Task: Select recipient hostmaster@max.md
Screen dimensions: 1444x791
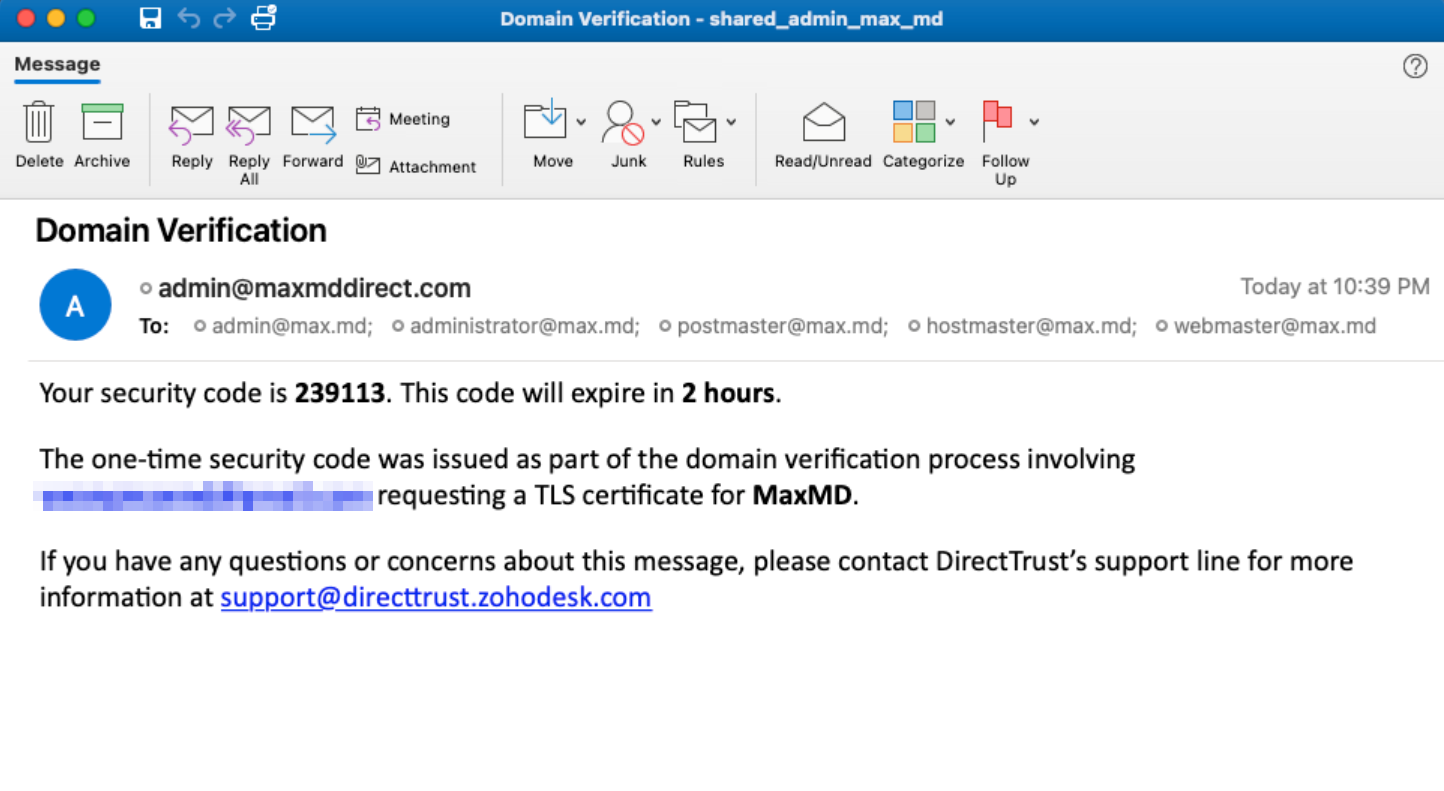Action: click(1031, 326)
